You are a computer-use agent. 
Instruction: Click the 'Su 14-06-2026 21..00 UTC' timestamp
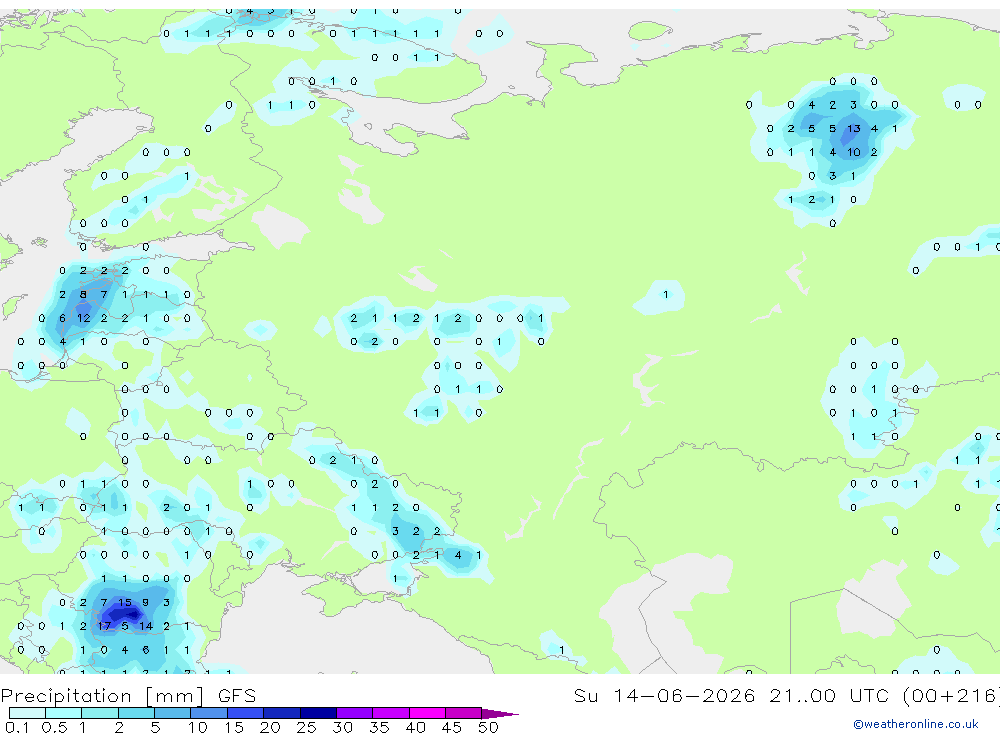(732, 695)
